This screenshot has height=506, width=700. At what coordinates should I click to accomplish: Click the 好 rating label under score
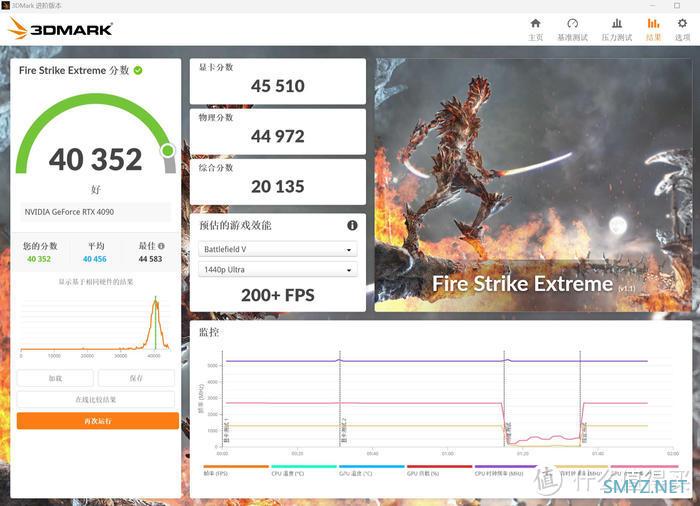[x=96, y=189]
